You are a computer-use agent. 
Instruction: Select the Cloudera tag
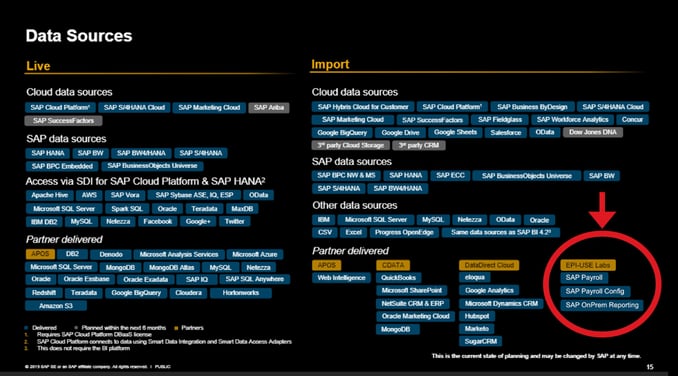click(x=188, y=293)
